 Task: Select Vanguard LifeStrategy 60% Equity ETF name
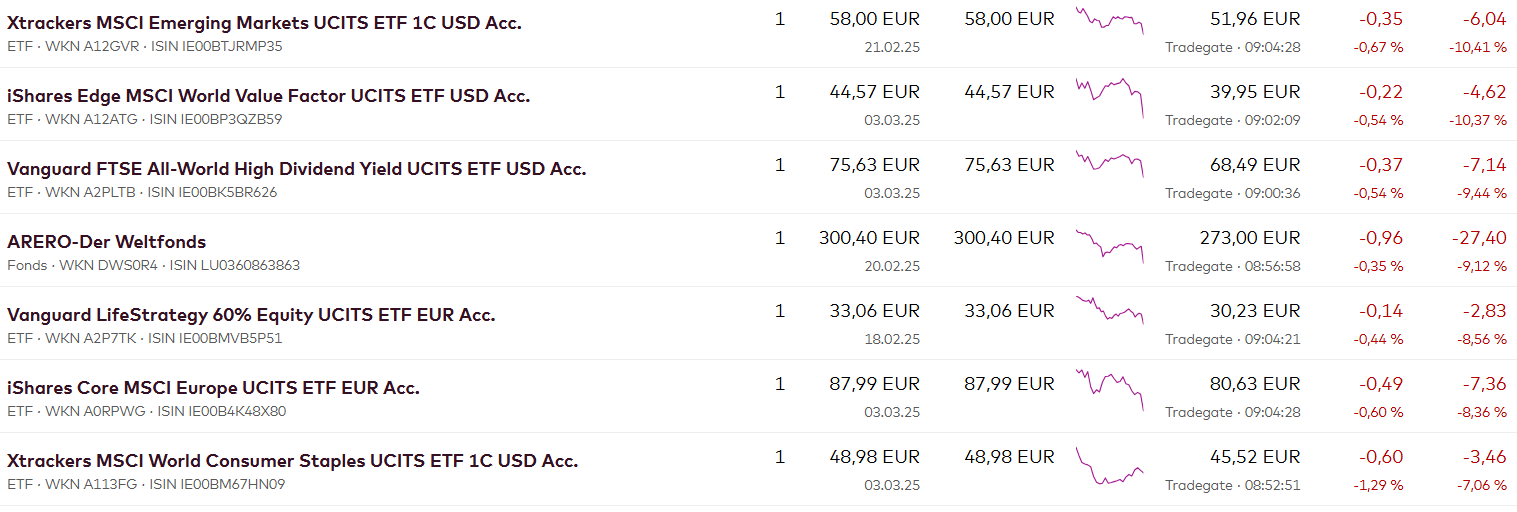click(251, 315)
